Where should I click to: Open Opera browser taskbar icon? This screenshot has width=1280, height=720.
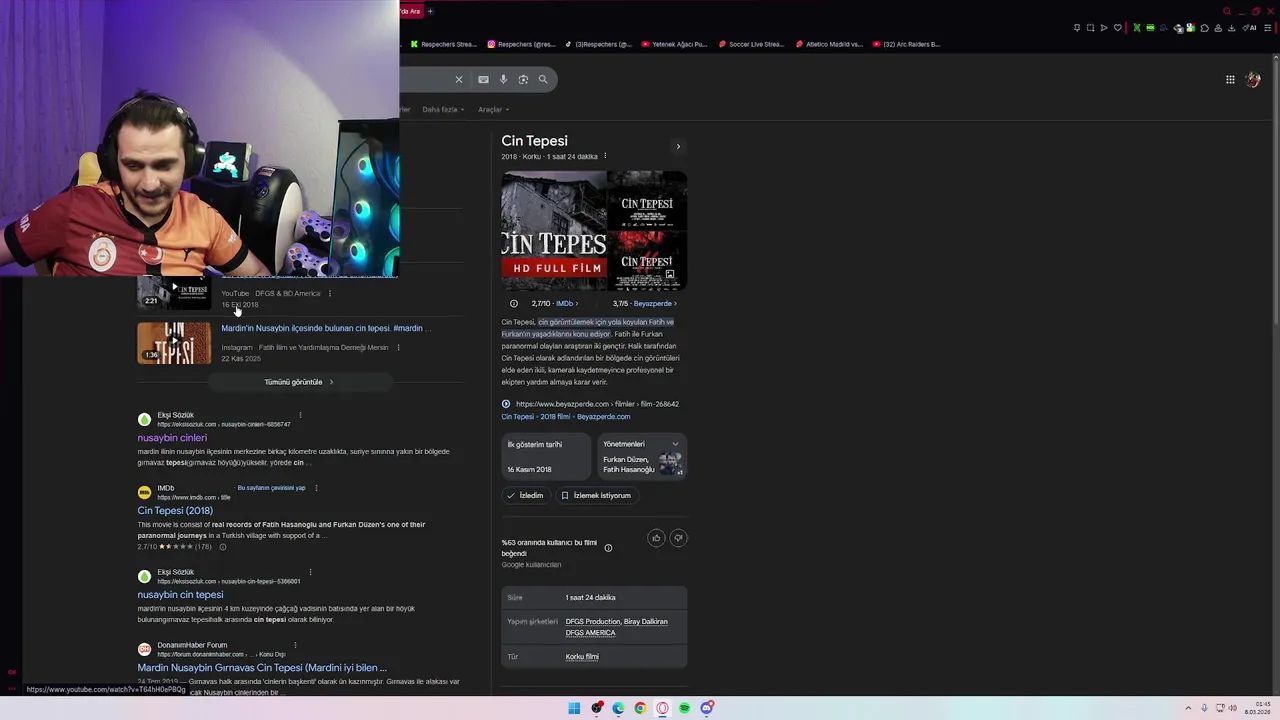tap(662, 708)
